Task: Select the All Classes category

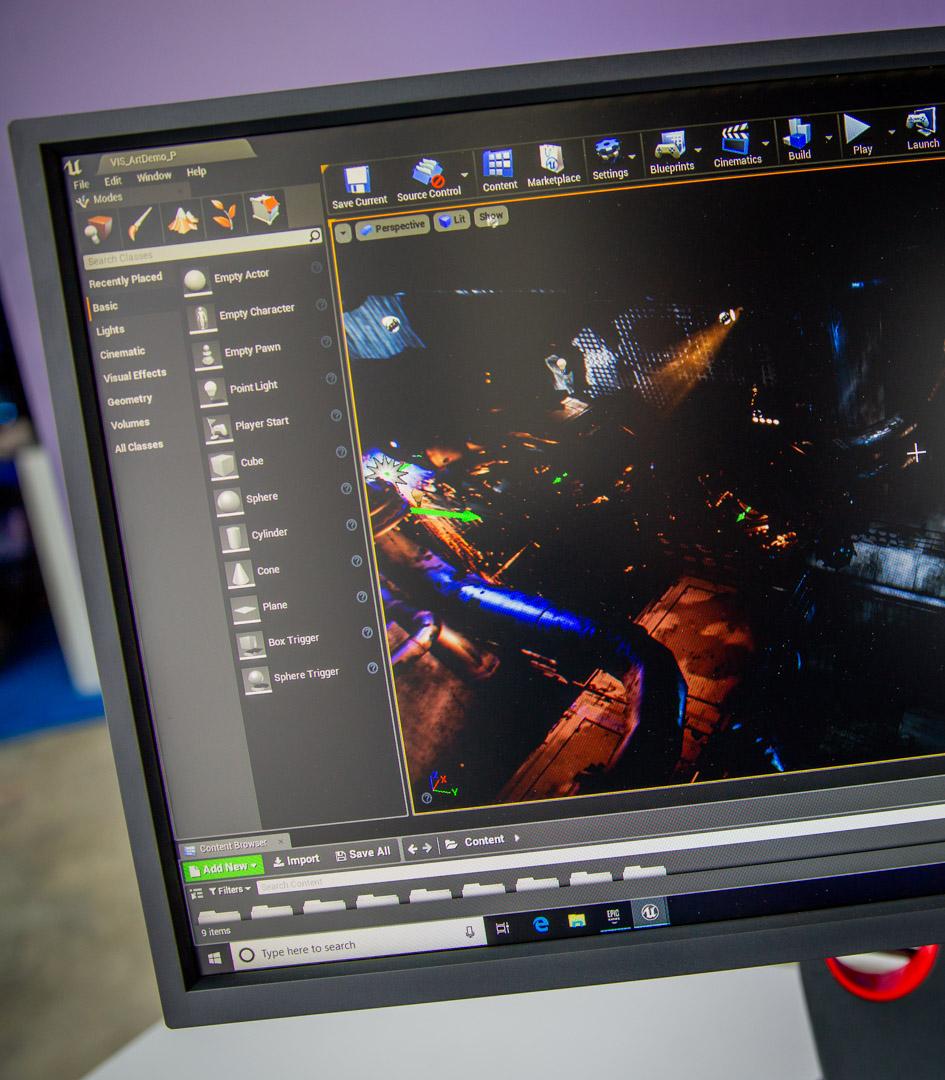Action: (x=138, y=446)
